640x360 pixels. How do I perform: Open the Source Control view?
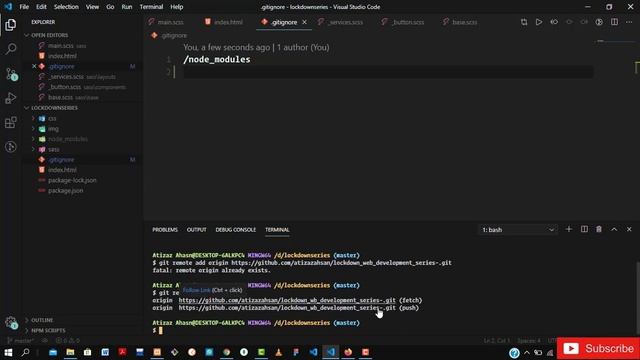(x=11, y=74)
